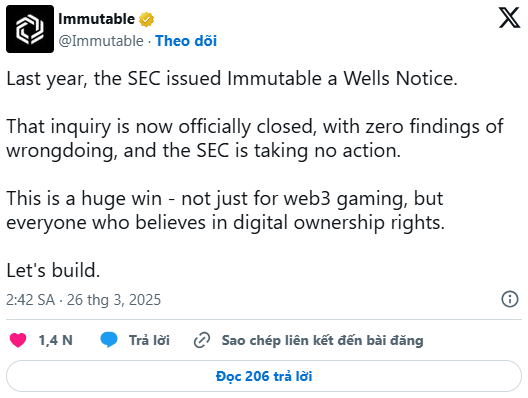Open the Immutable display name

(x=96, y=19)
